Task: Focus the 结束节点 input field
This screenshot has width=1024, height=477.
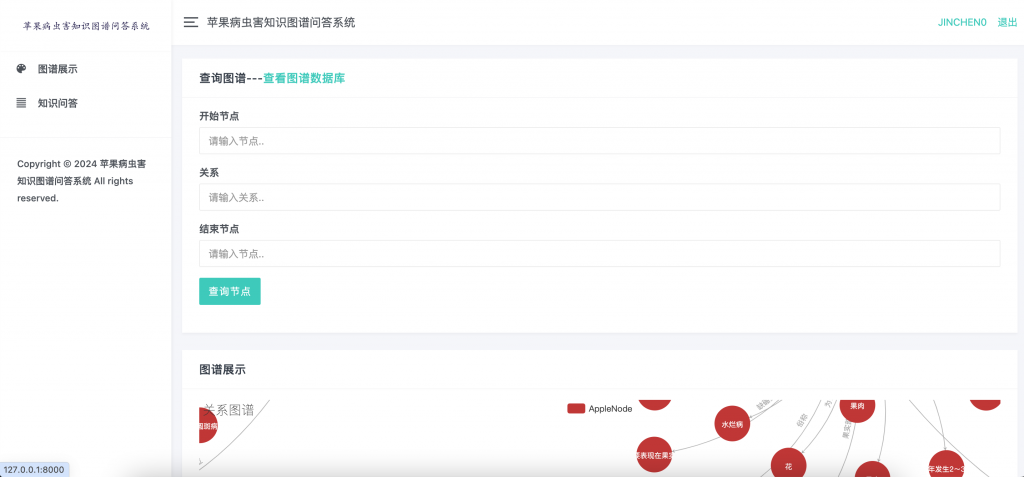Action: (x=600, y=254)
